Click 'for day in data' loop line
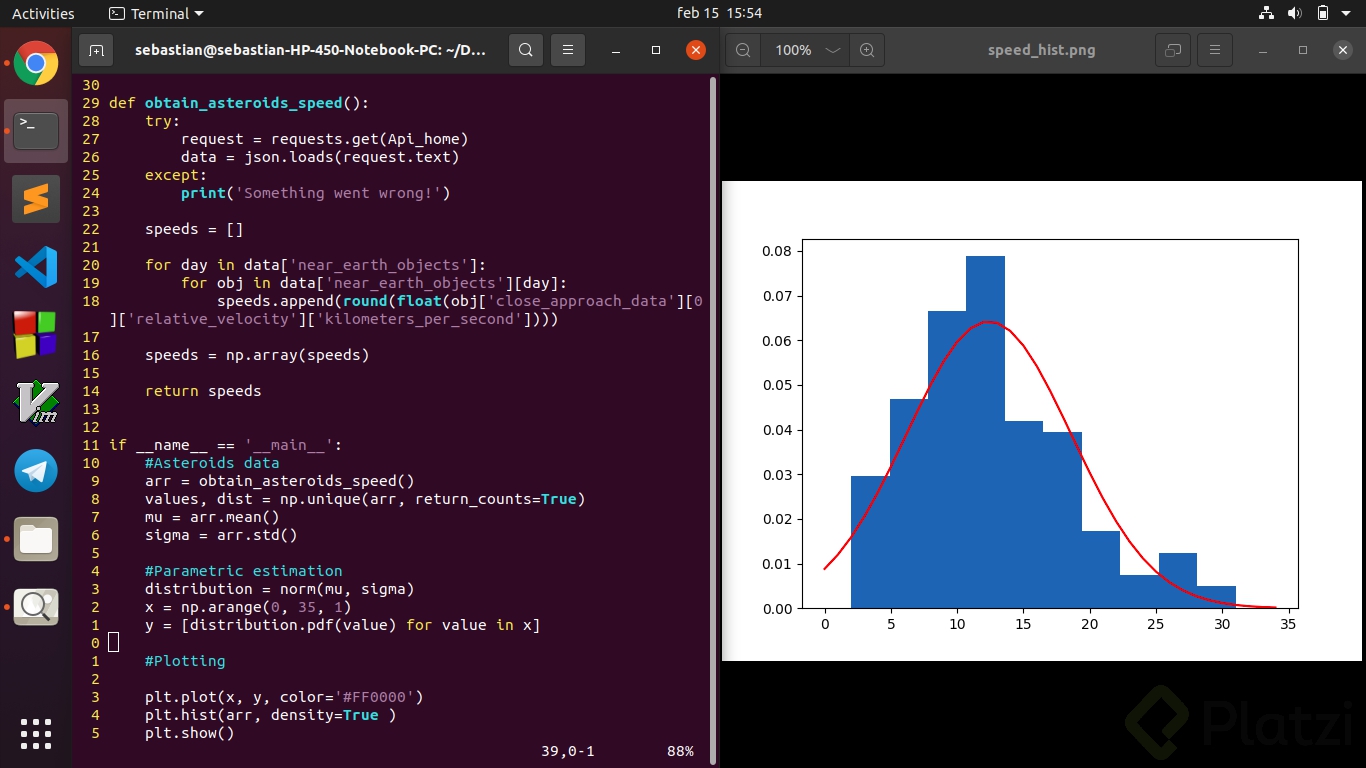Viewport: 1366px width, 768px height. pyautogui.click(x=316, y=265)
